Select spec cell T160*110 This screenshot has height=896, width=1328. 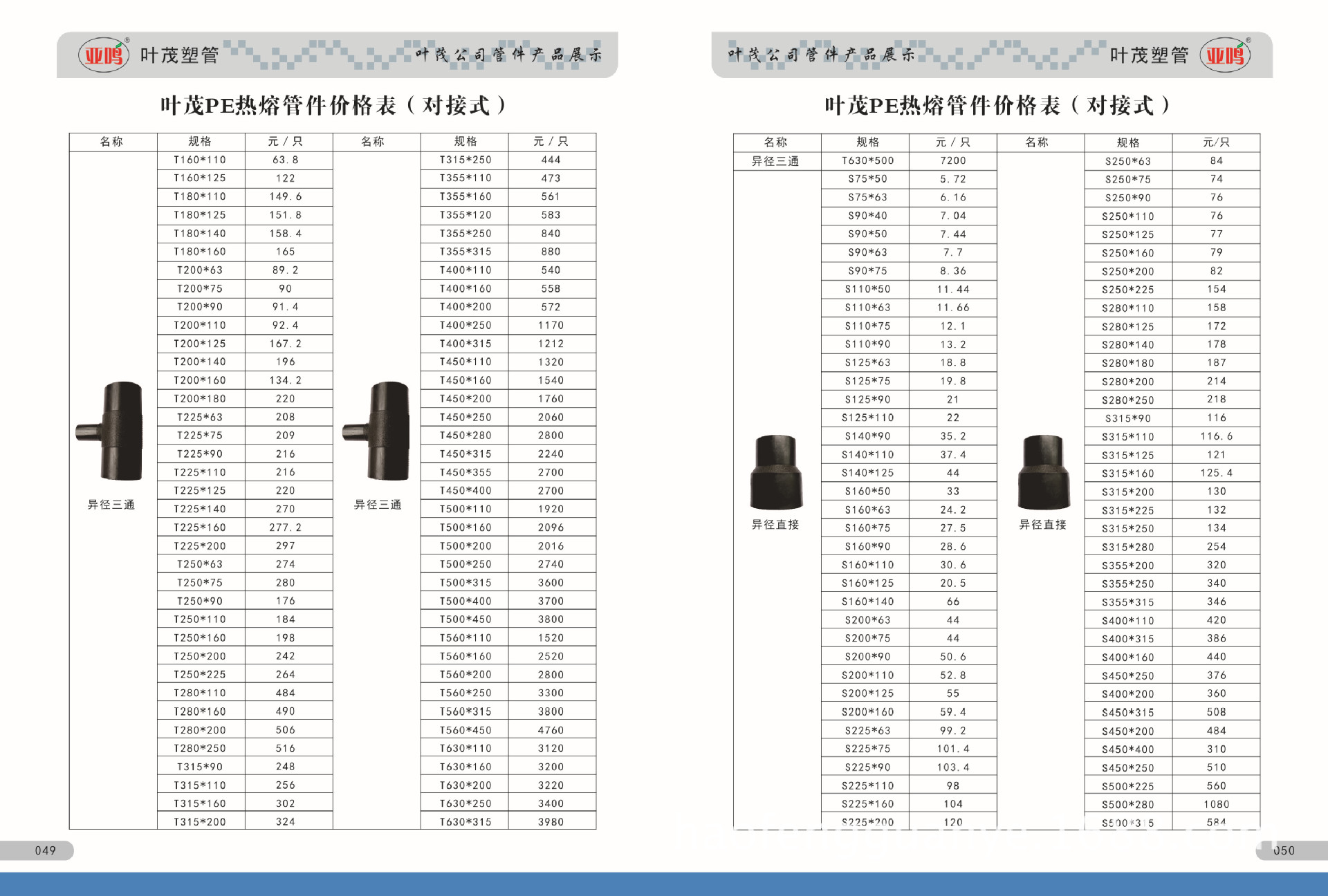click(x=201, y=160)
